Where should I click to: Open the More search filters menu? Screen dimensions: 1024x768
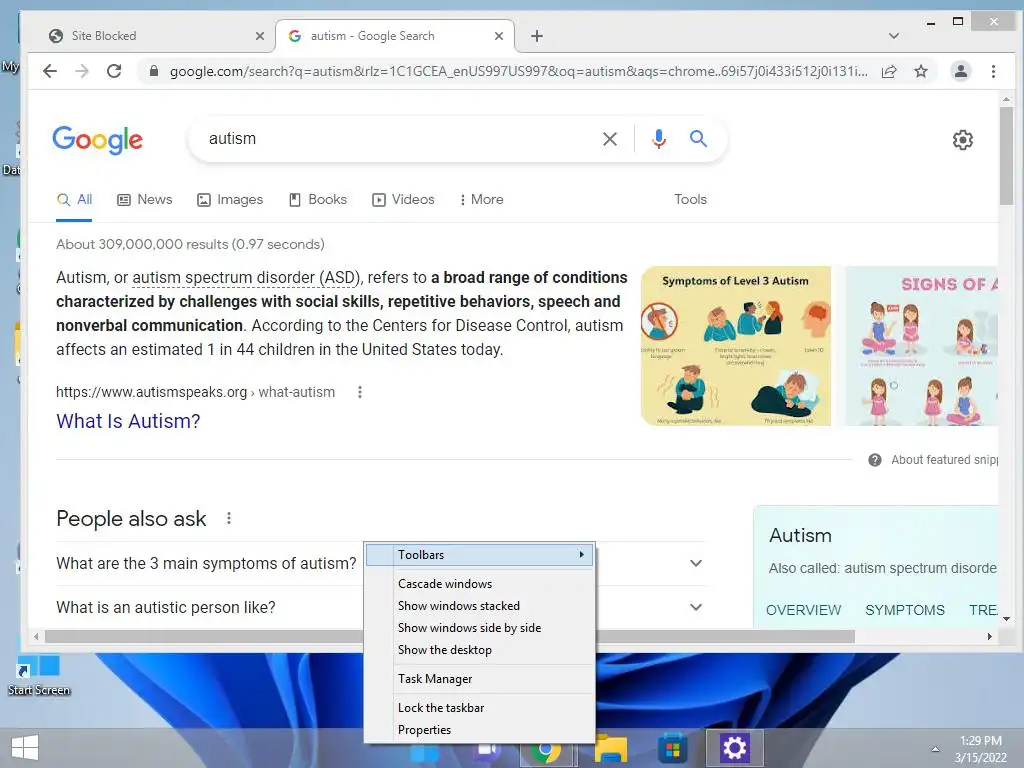pos(481,200)
